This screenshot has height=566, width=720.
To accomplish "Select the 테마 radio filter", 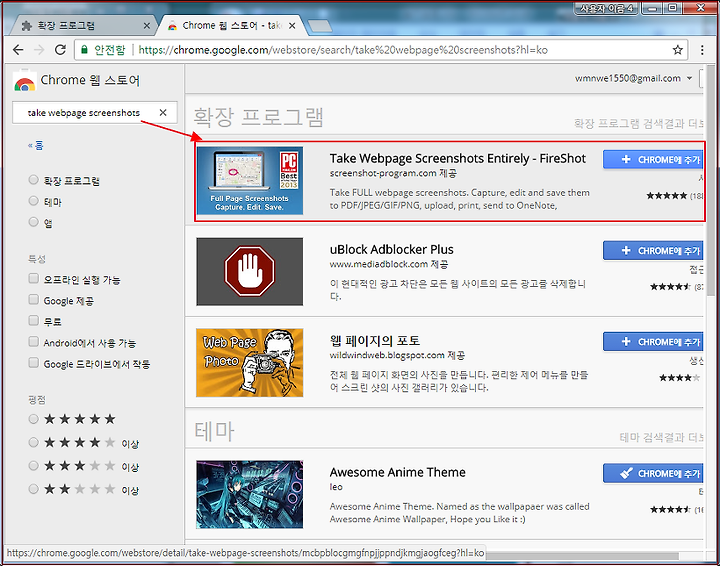I will point(33,201).
